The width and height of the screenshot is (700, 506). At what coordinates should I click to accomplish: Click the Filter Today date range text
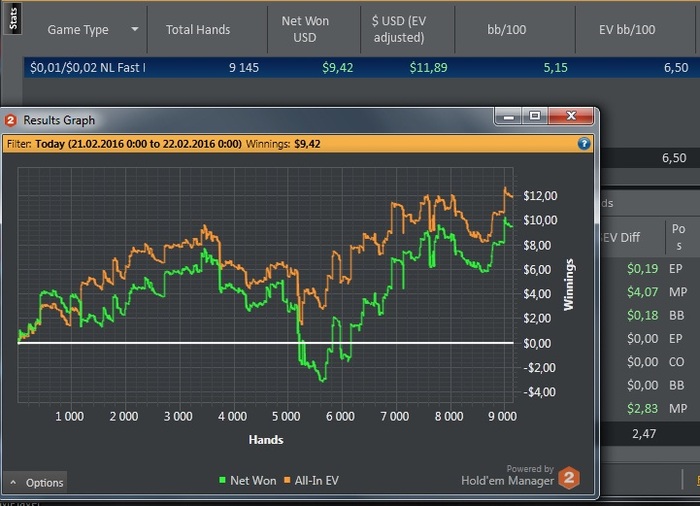tap(138, 144)
